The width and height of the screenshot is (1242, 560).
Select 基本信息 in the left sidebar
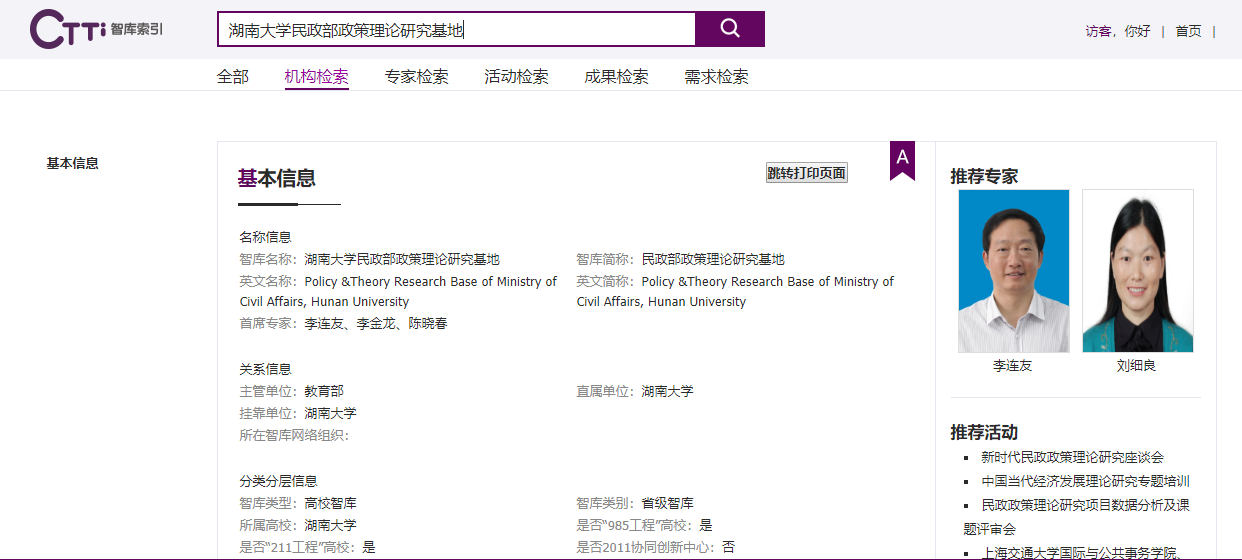pos(73,163)
